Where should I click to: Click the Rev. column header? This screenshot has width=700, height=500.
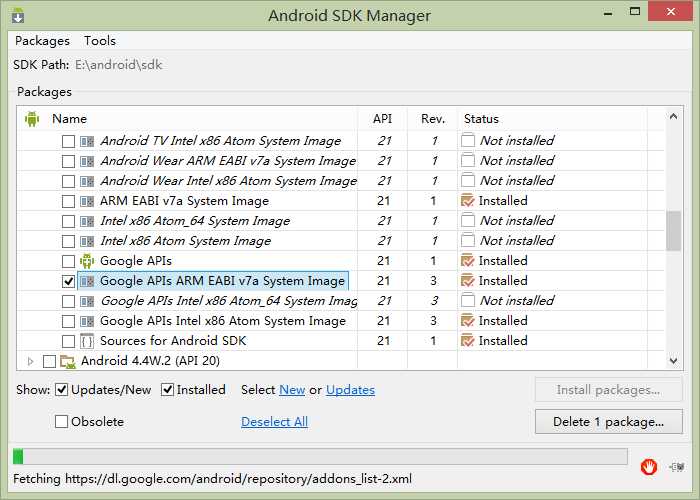coord(433,119)
